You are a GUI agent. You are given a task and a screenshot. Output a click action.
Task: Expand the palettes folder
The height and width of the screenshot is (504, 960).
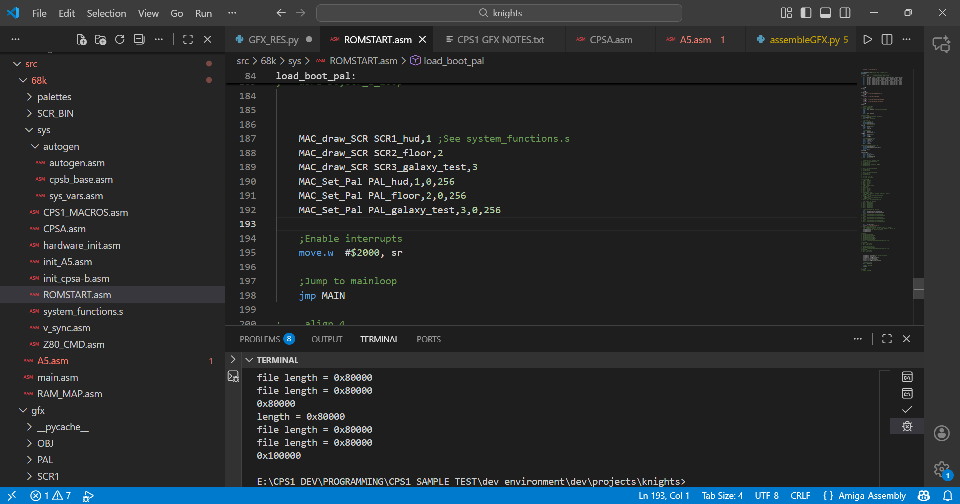[x=29, y=97]
